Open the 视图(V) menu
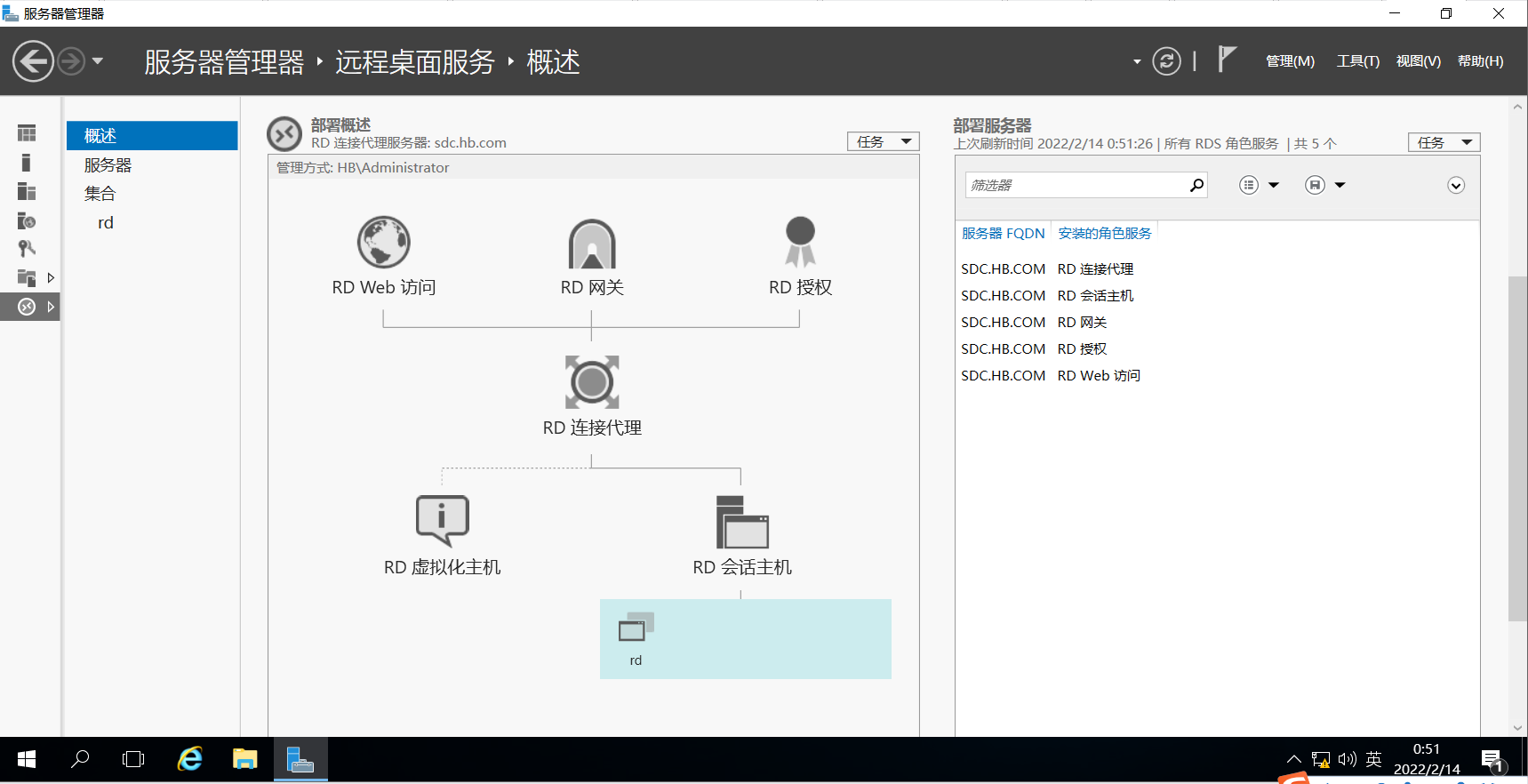Image resolution: width=1528 pixels, height=784 pixels. [1418, 61]
